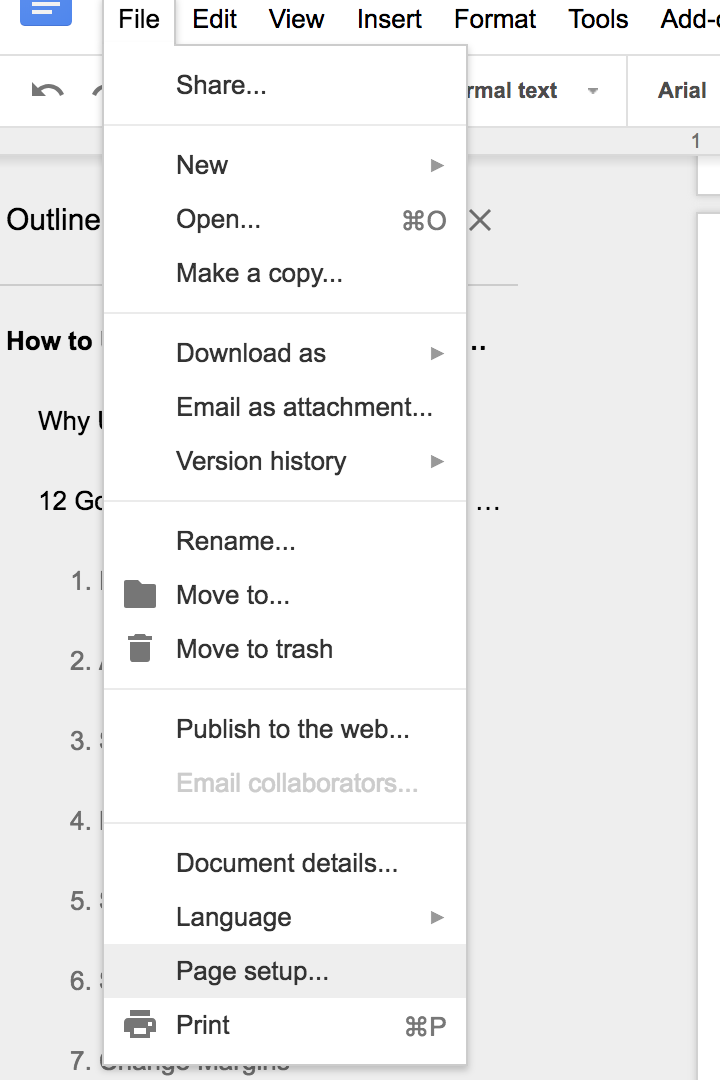Click the Google Docs home icon
720x1080 pixels.
click(x=45, y=10)
